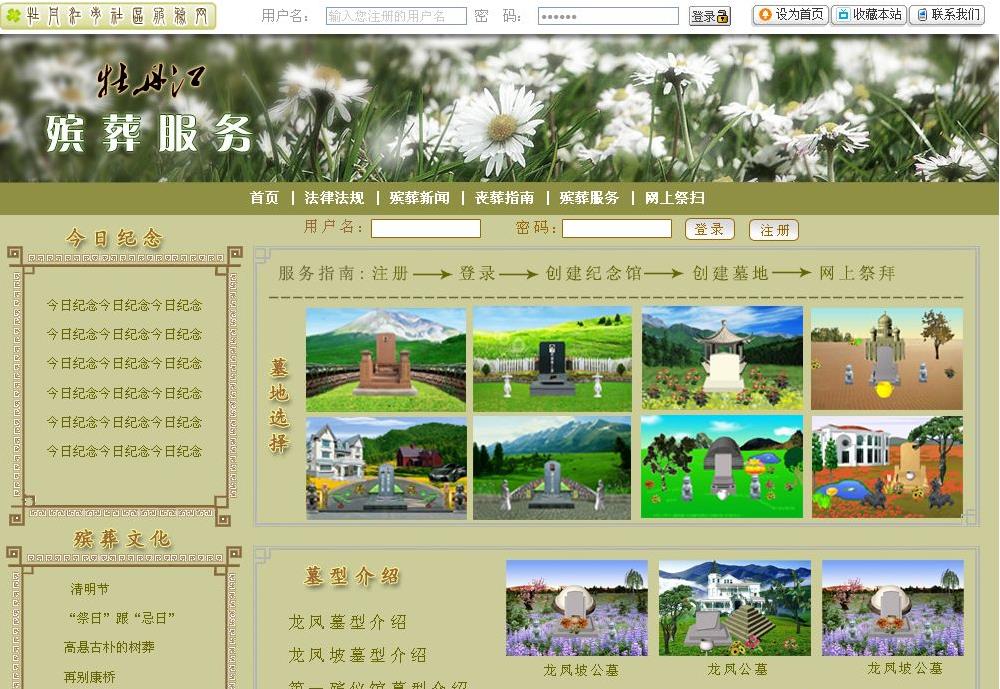Choose the pavilion-style tomb thumbnail
1000x689 pixels.
[x=722, y=358]
